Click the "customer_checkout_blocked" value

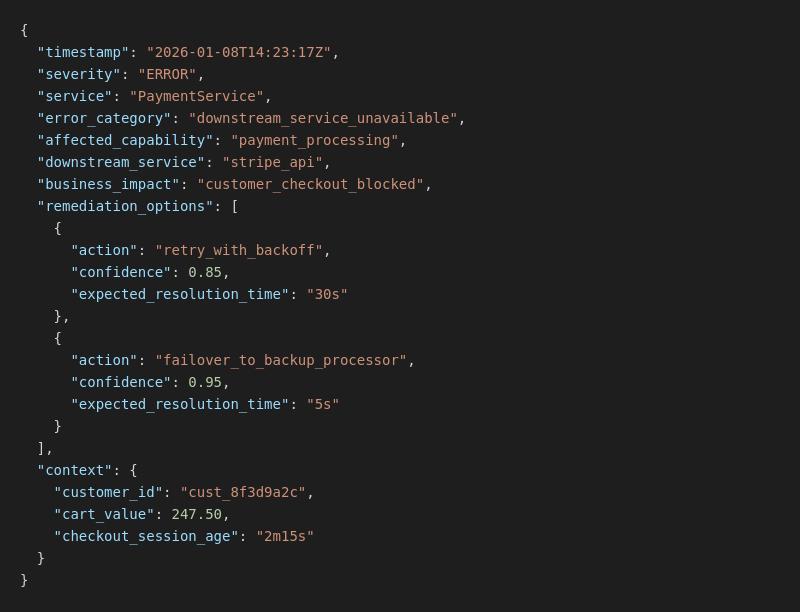310,184
